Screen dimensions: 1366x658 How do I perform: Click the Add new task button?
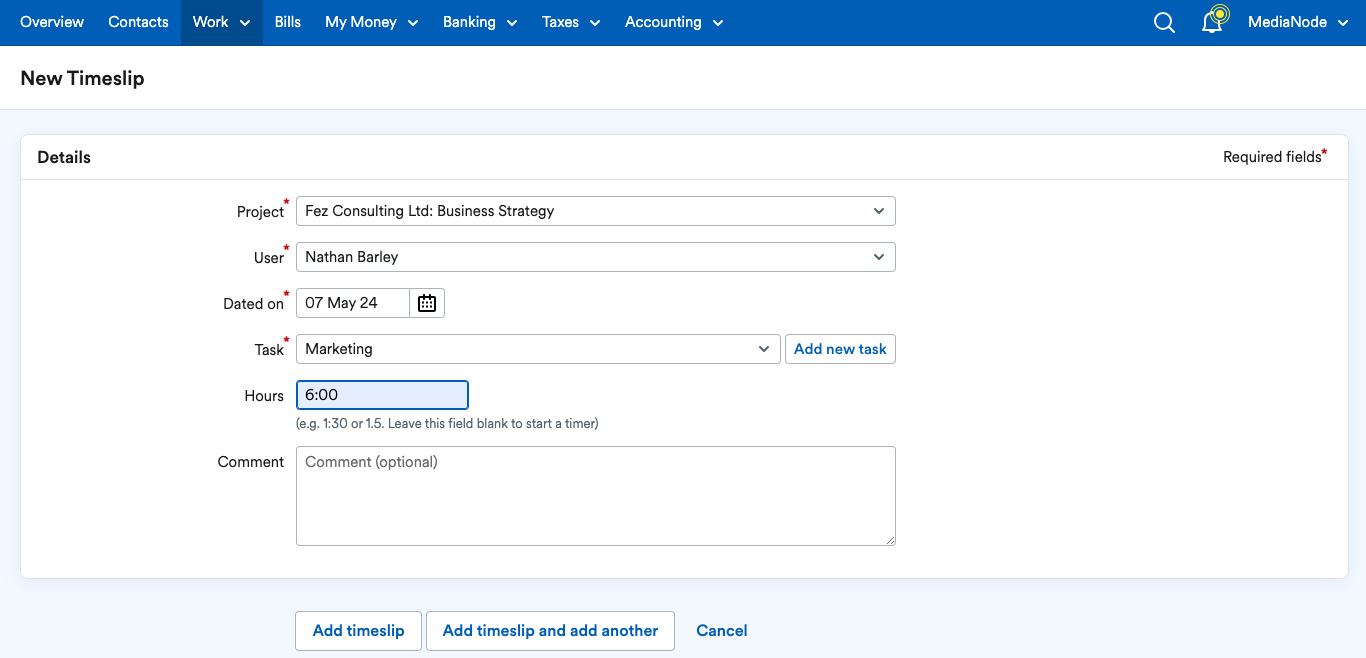pyautogui.click(x=840, y=349)
